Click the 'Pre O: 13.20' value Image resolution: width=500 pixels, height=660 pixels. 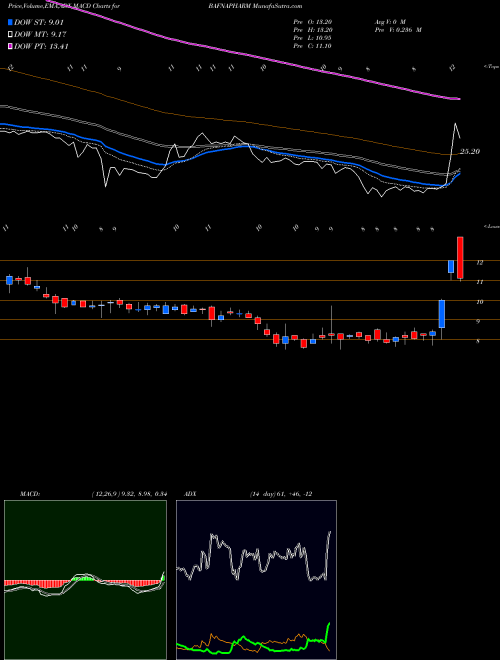coord(313,22)
